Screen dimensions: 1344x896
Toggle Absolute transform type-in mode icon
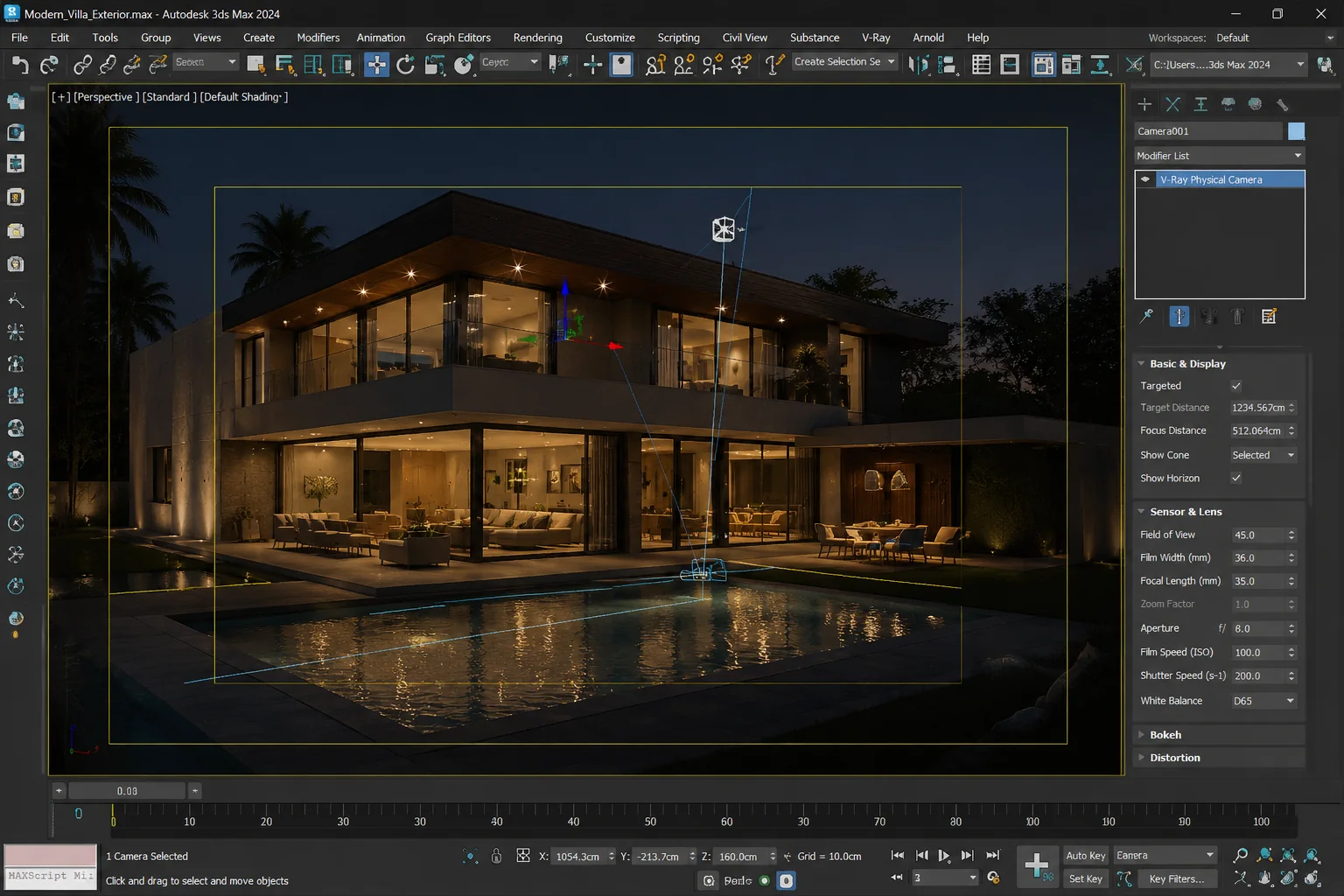point(523,856)
